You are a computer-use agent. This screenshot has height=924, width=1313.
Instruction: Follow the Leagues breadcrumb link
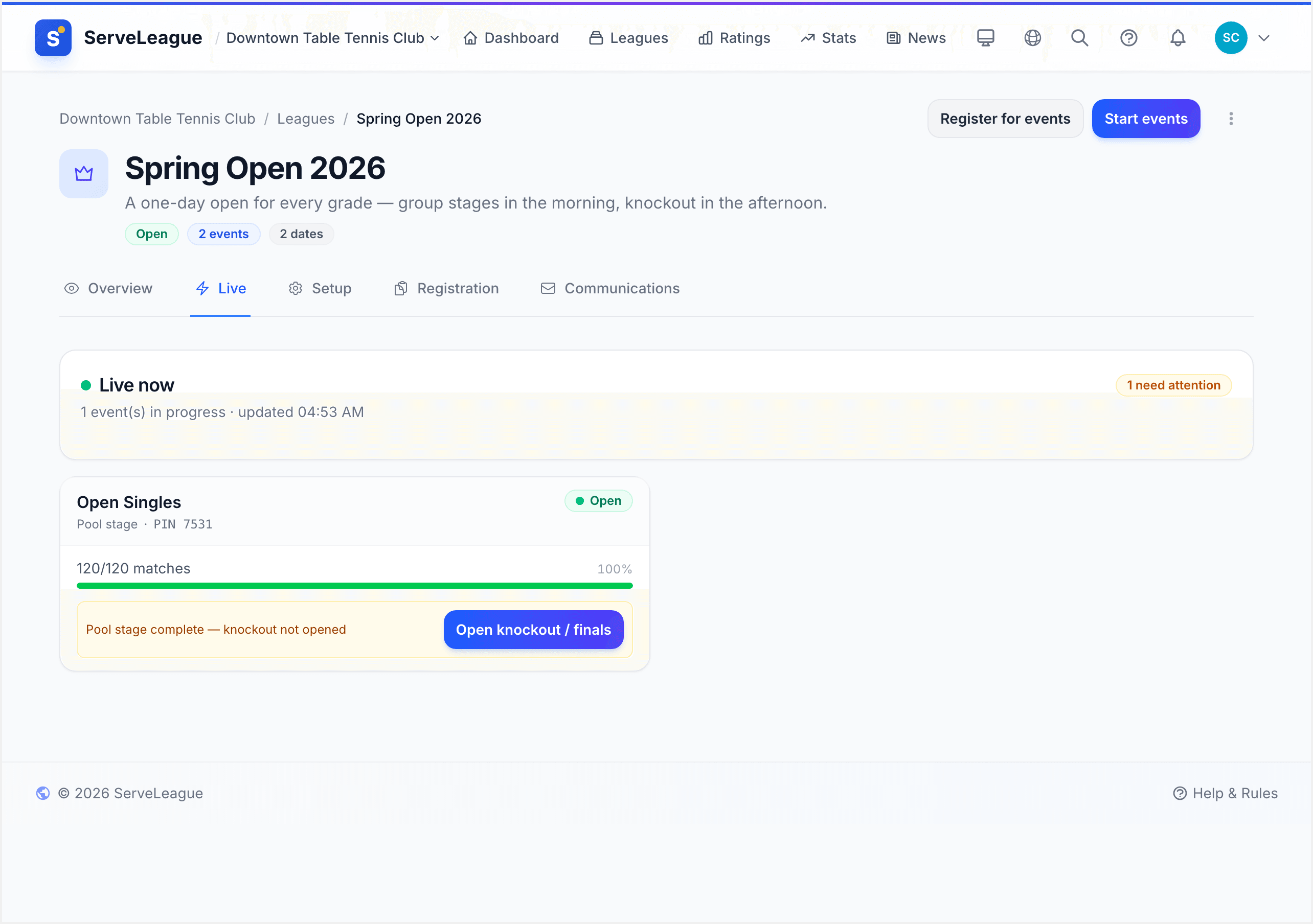[x=305, y=119]
